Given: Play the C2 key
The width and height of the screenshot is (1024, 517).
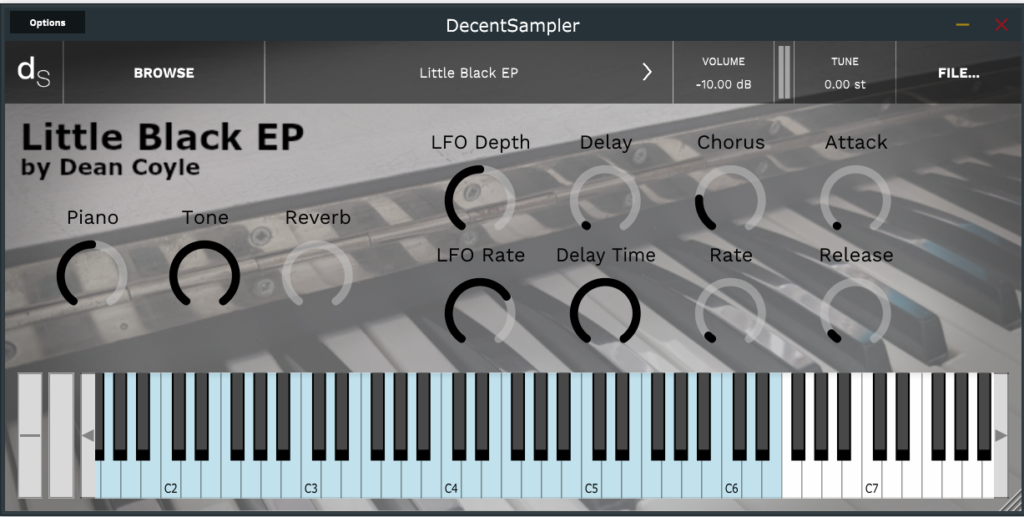Looking at the screenshot, I should tap(170, 481).
